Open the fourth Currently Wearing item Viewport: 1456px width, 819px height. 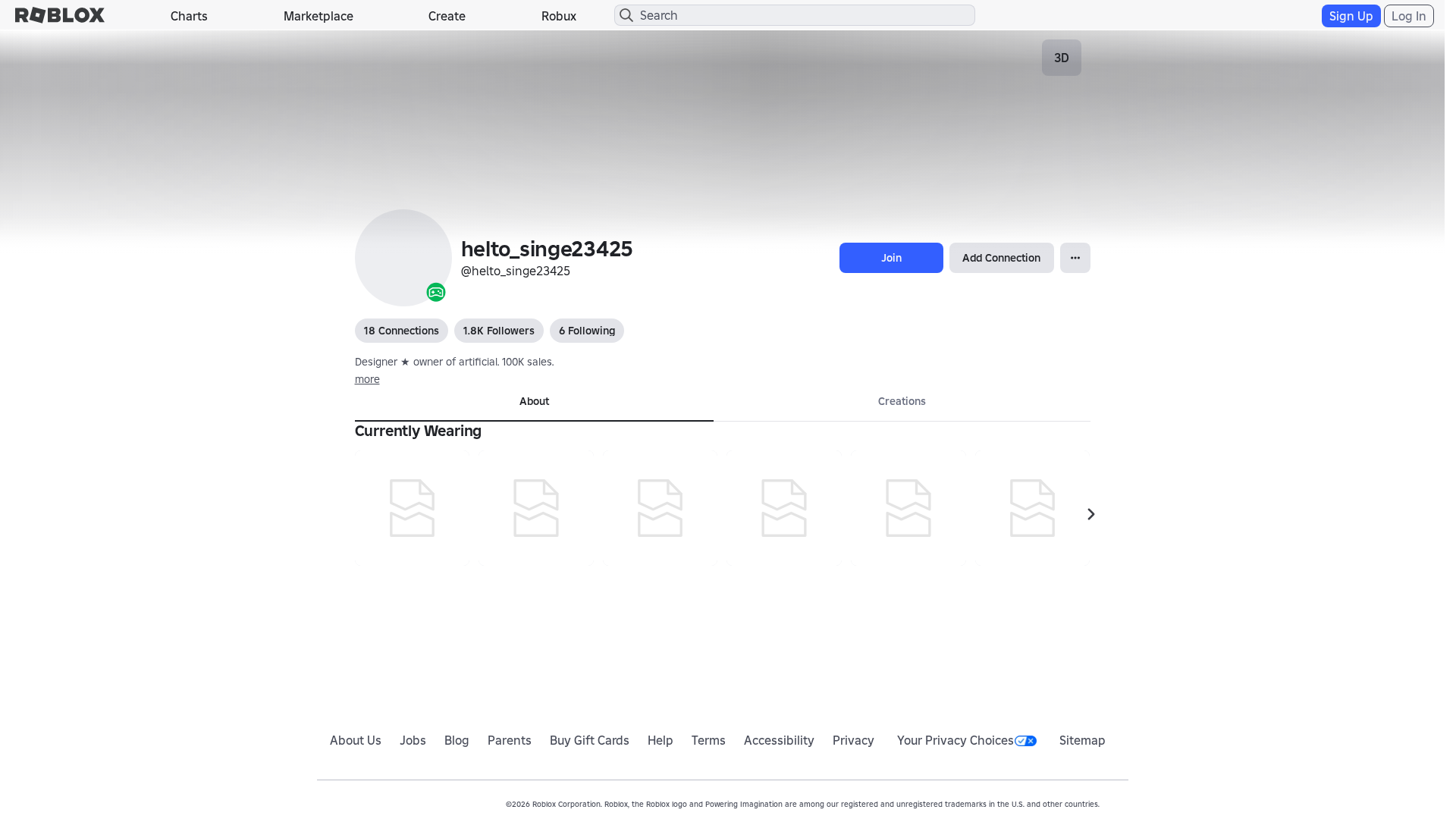pyautogui.click(x=784, y=508)
